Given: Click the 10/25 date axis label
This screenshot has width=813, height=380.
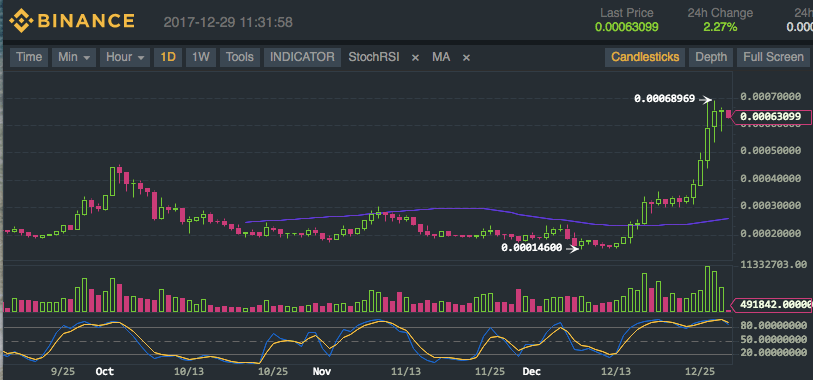Looking at the screenshot, I should pos(273,372).
